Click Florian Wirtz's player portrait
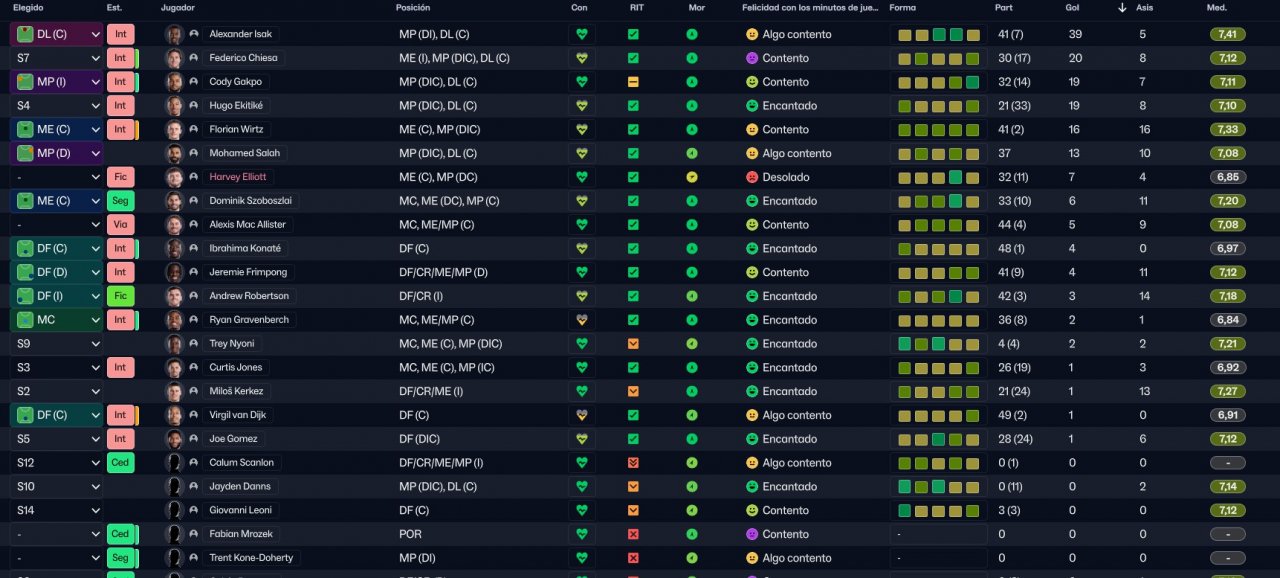The image size is (1280, 578). [174, 129]
